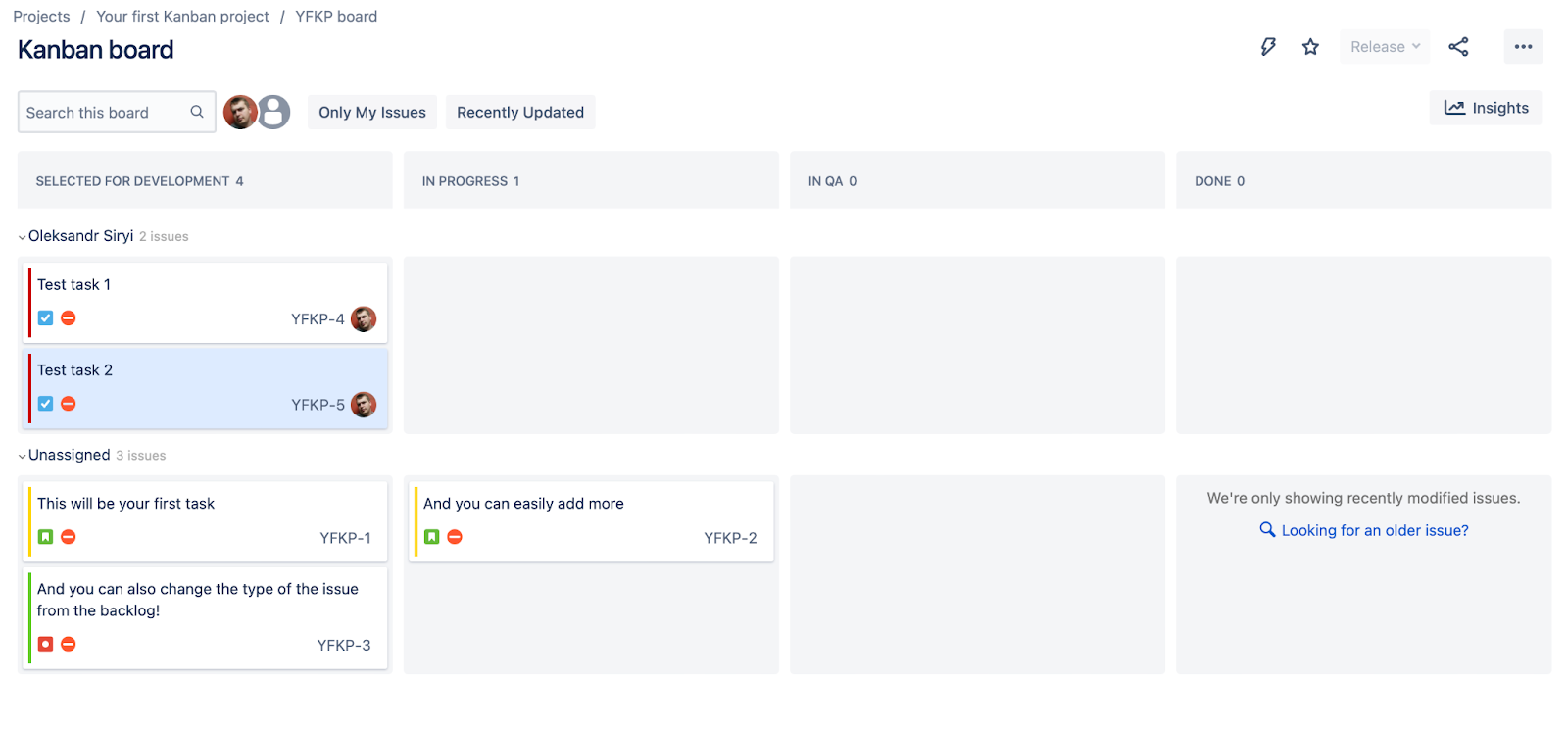Filter by the unassigned user avatar
Screen dimensions: 1568x731
[x=275, y=113]
